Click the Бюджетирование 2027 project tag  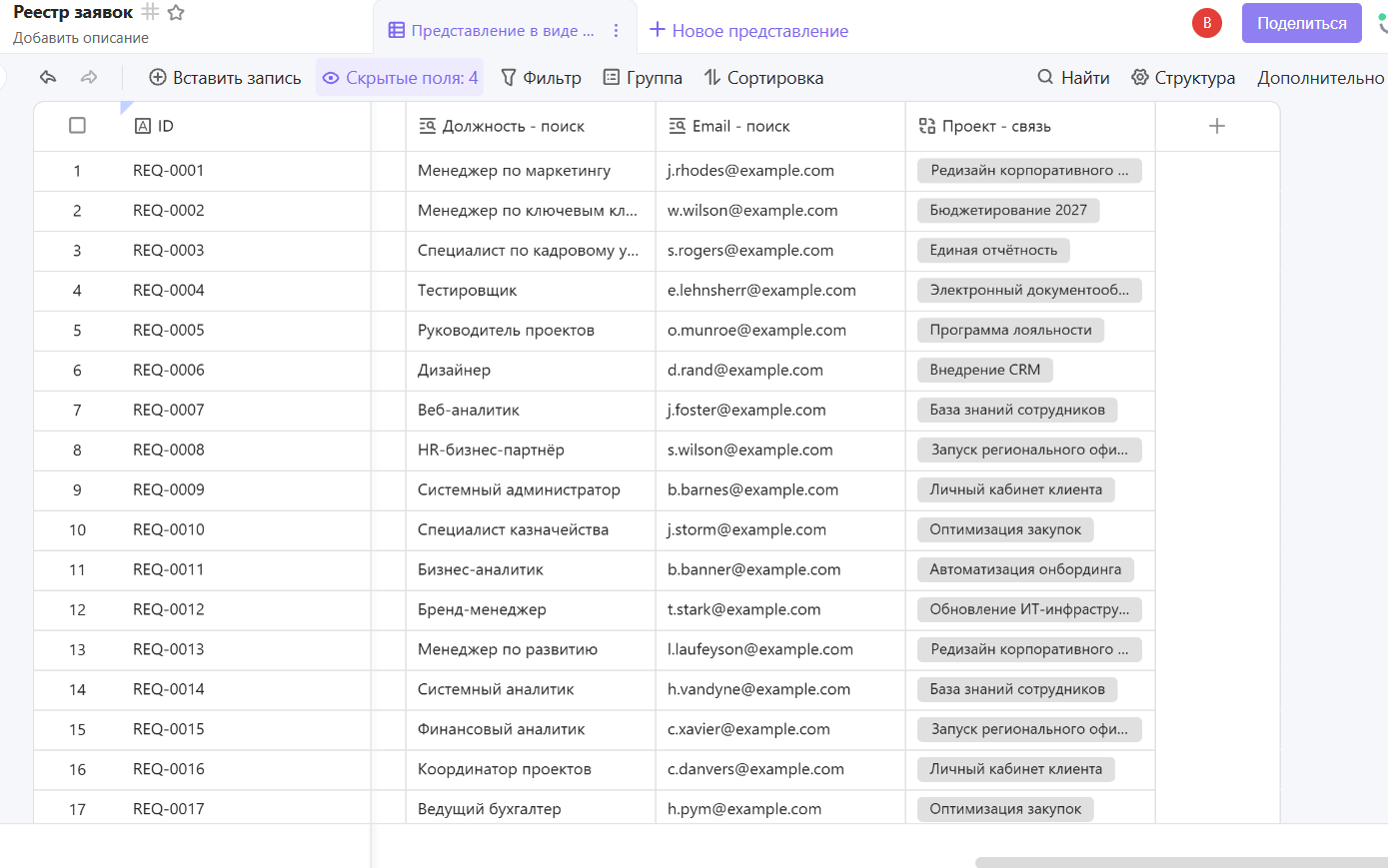pyautogui.click(x=1008, y=211)
